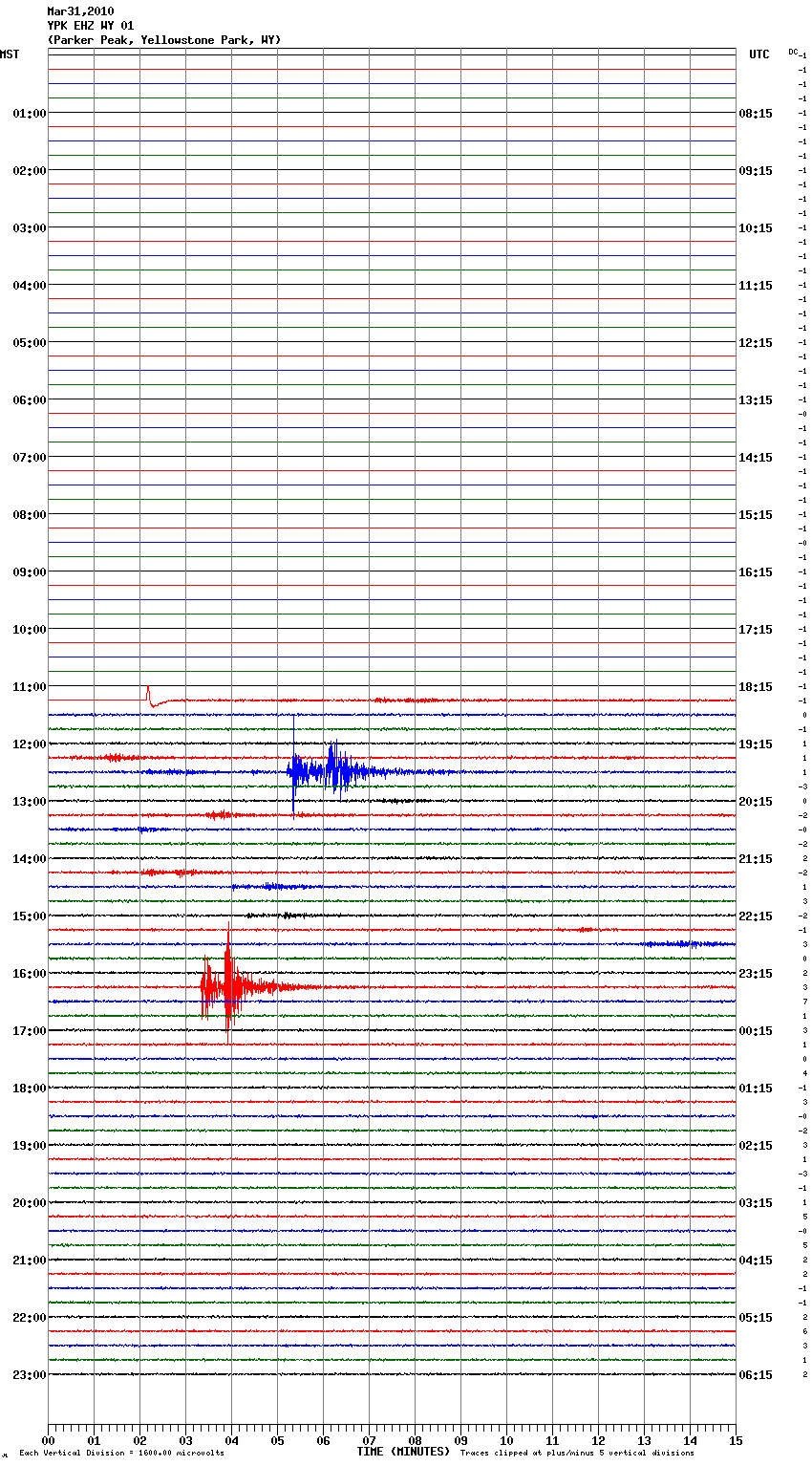Viewport: 812px width, 1466px height.
Task: Click the 19:15 UTC time label
Action: pyautogui.click(x=756, y=744)
